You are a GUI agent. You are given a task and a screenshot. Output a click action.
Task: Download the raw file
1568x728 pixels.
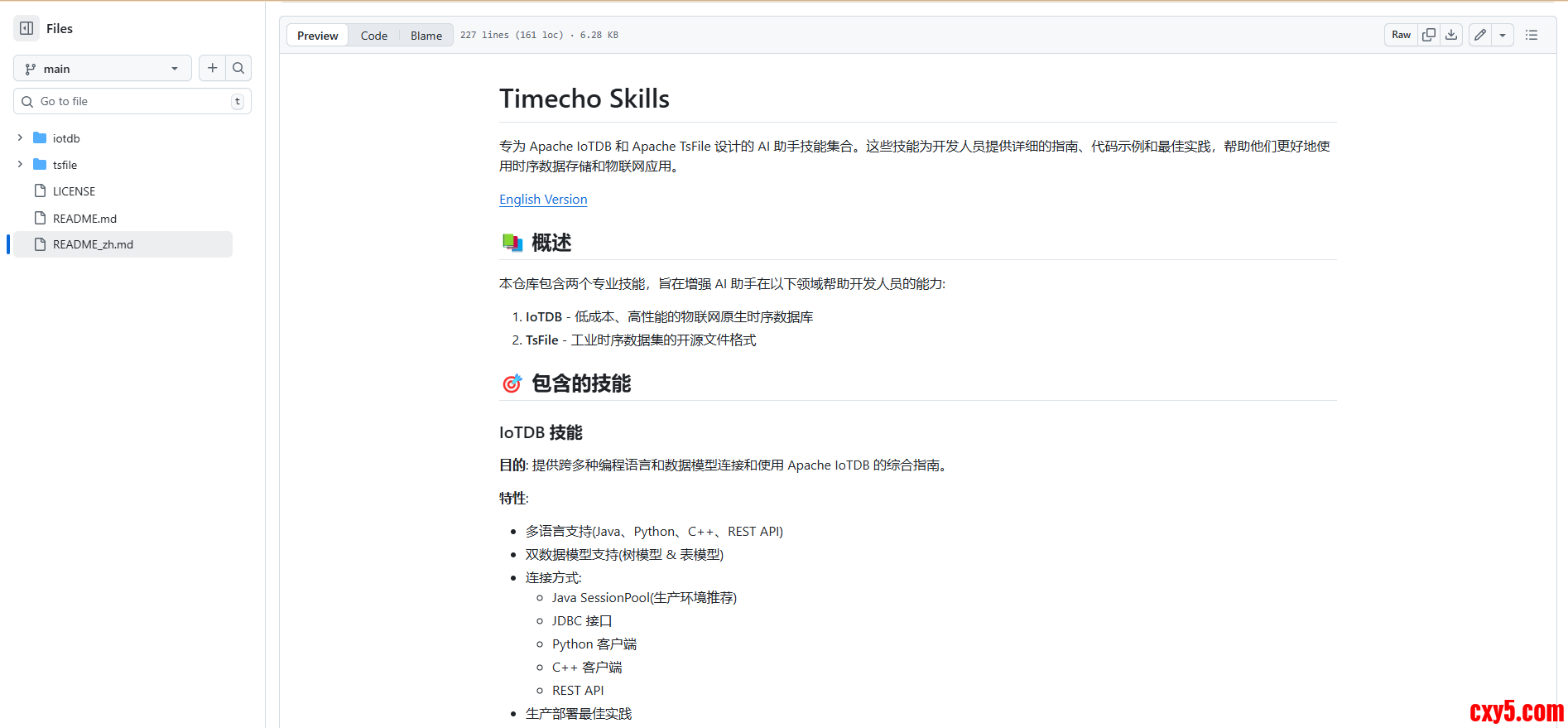point(1451,35)
